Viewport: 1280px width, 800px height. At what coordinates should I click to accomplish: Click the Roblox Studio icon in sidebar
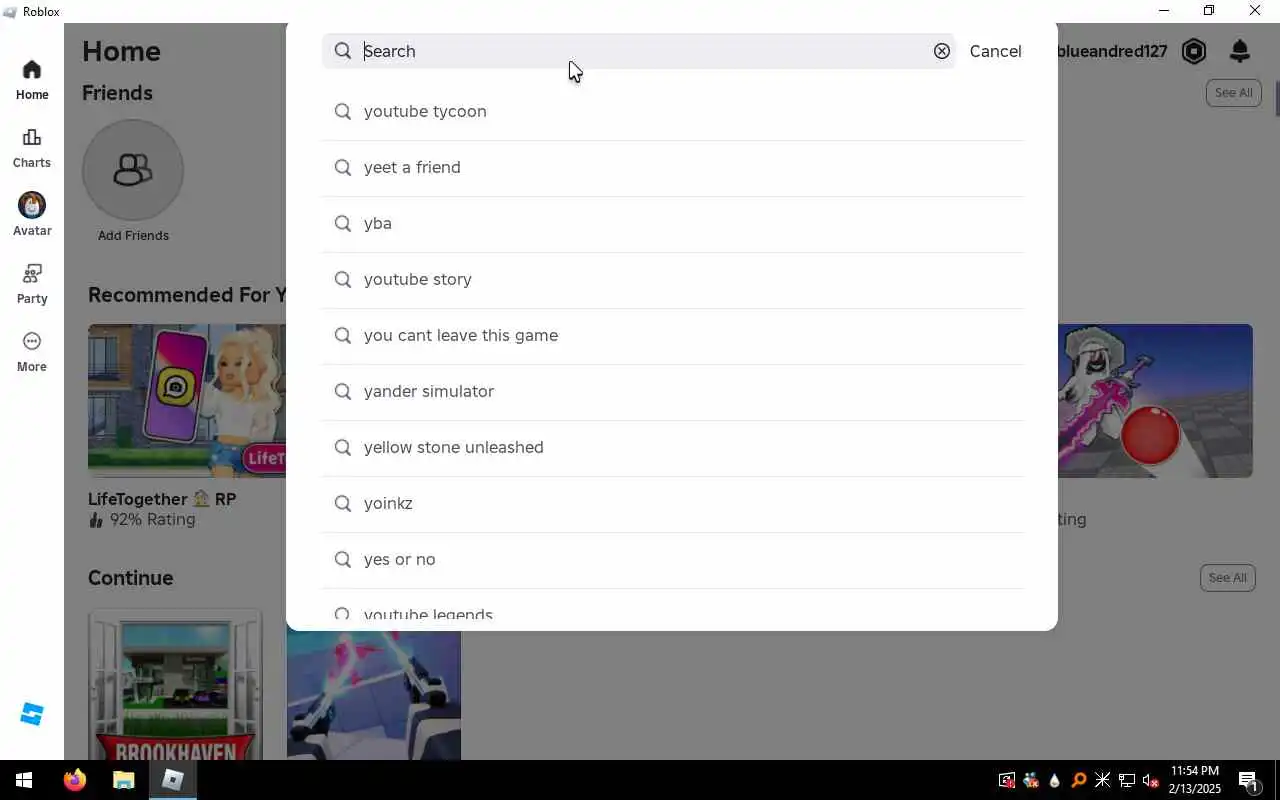[x=32, y=714]
